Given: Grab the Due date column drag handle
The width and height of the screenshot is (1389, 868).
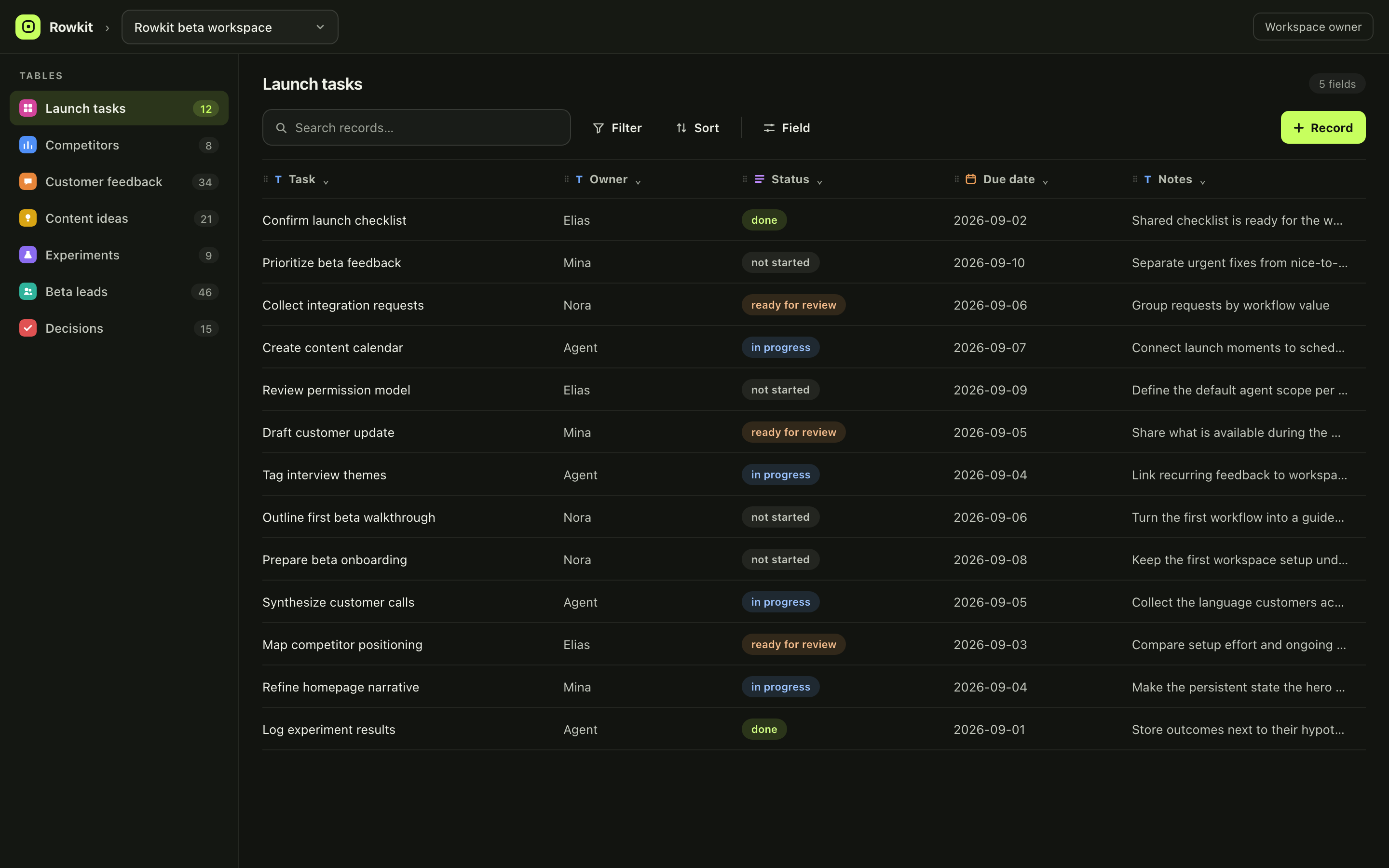Looking at the screenshot, I should (957, 179).
